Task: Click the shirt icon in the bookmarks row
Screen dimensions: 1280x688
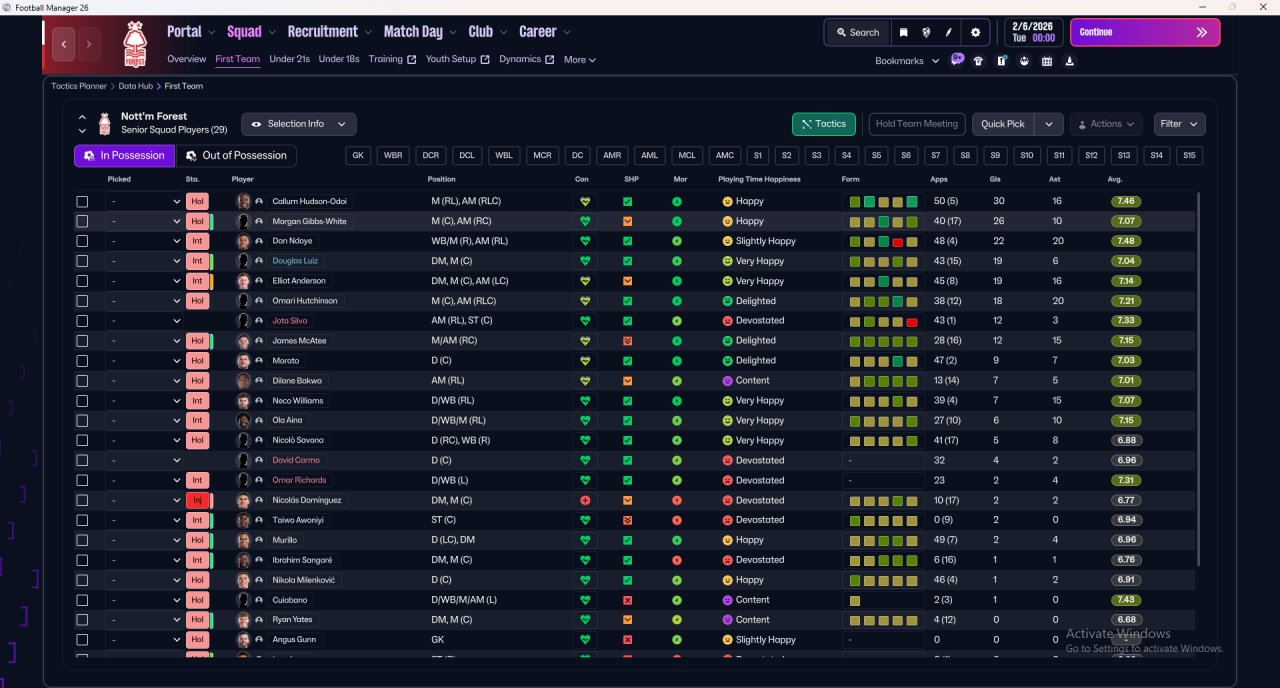Action: [978, 61]
